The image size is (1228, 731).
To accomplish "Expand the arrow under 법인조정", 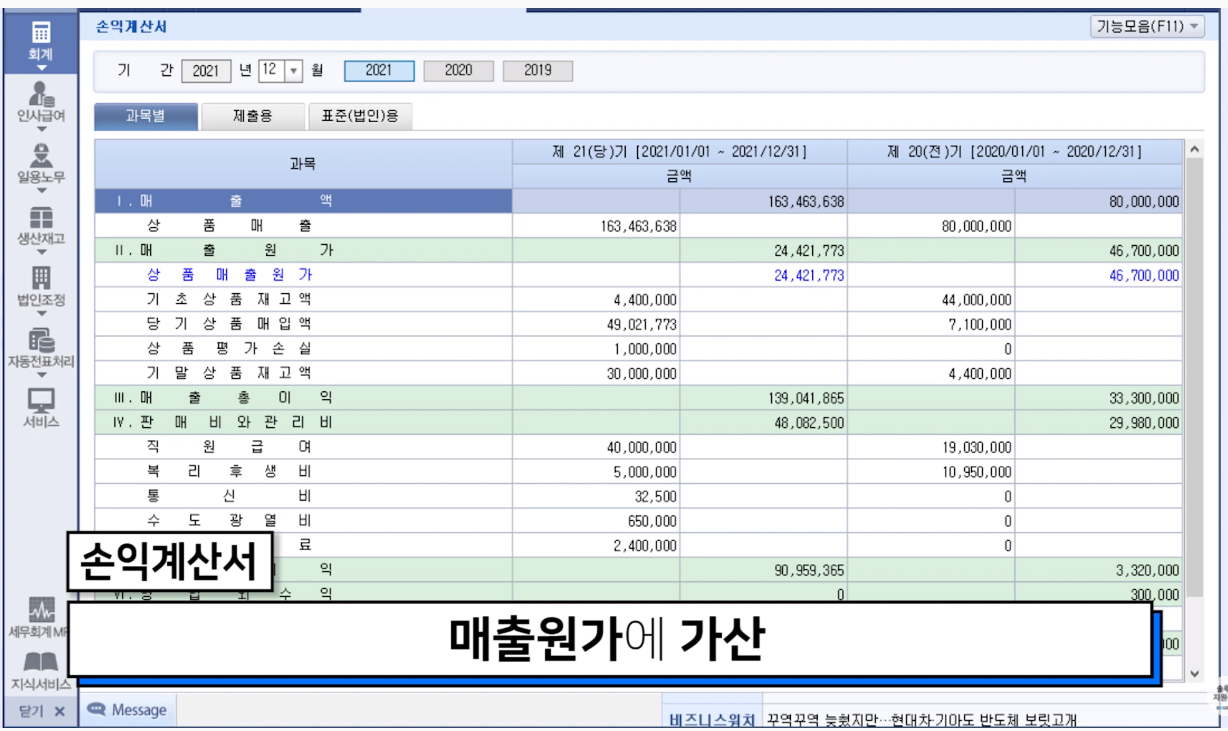I will point(41,313).
